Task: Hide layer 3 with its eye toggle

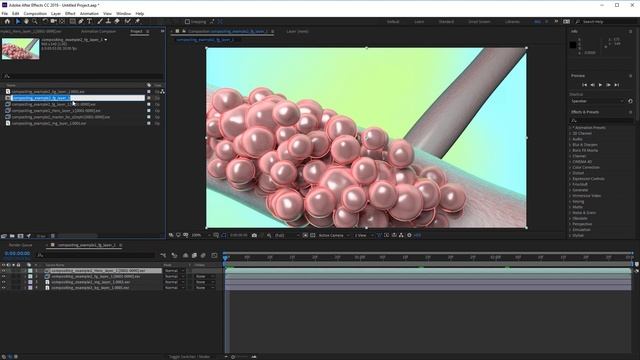Action: [x=4, y=282]
